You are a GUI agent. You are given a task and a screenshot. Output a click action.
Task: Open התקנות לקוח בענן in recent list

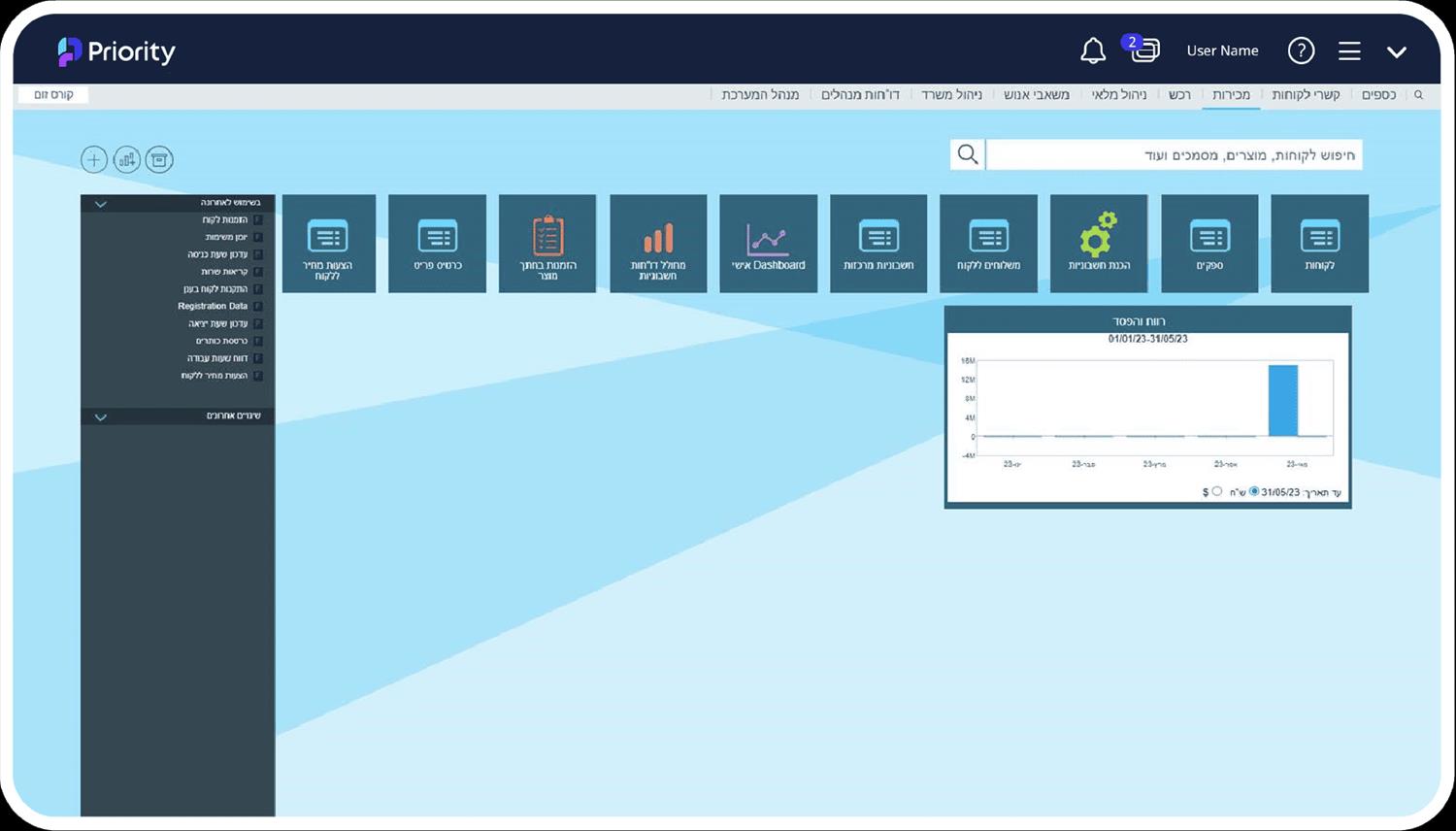(215, 289)
